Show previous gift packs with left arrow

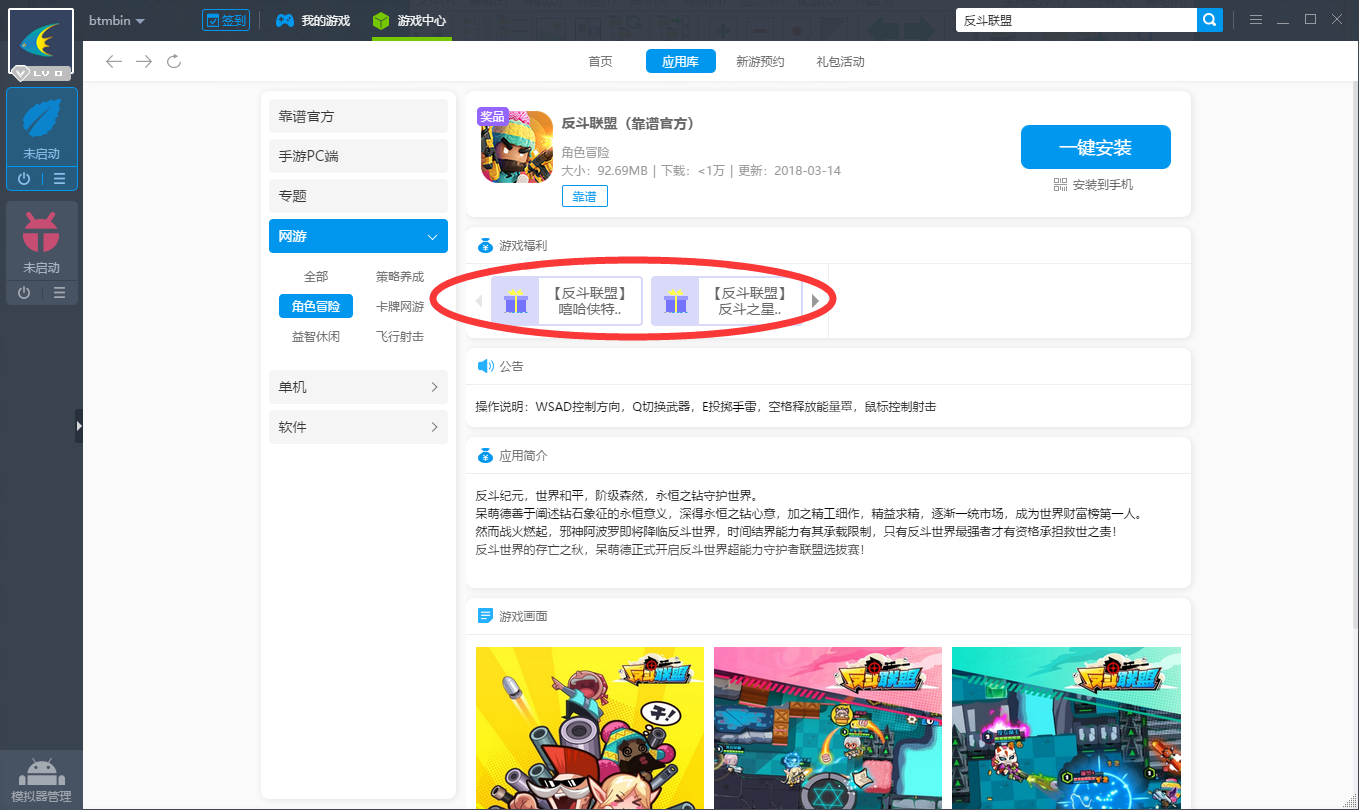(478, 301)
